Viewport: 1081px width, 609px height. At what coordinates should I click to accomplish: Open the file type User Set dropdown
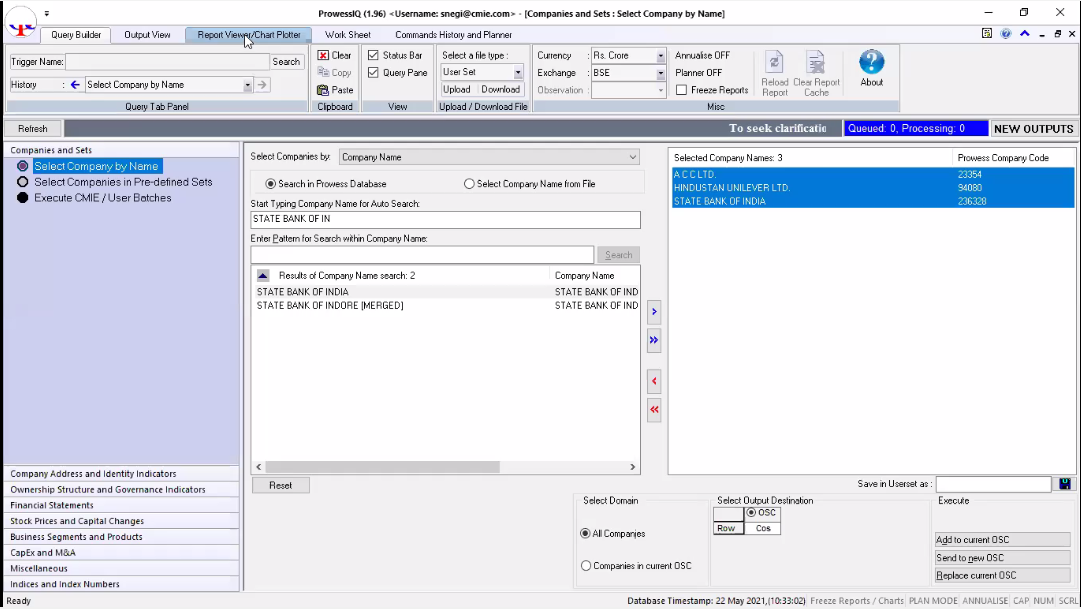pyautogui.click(x=518, y=73)
